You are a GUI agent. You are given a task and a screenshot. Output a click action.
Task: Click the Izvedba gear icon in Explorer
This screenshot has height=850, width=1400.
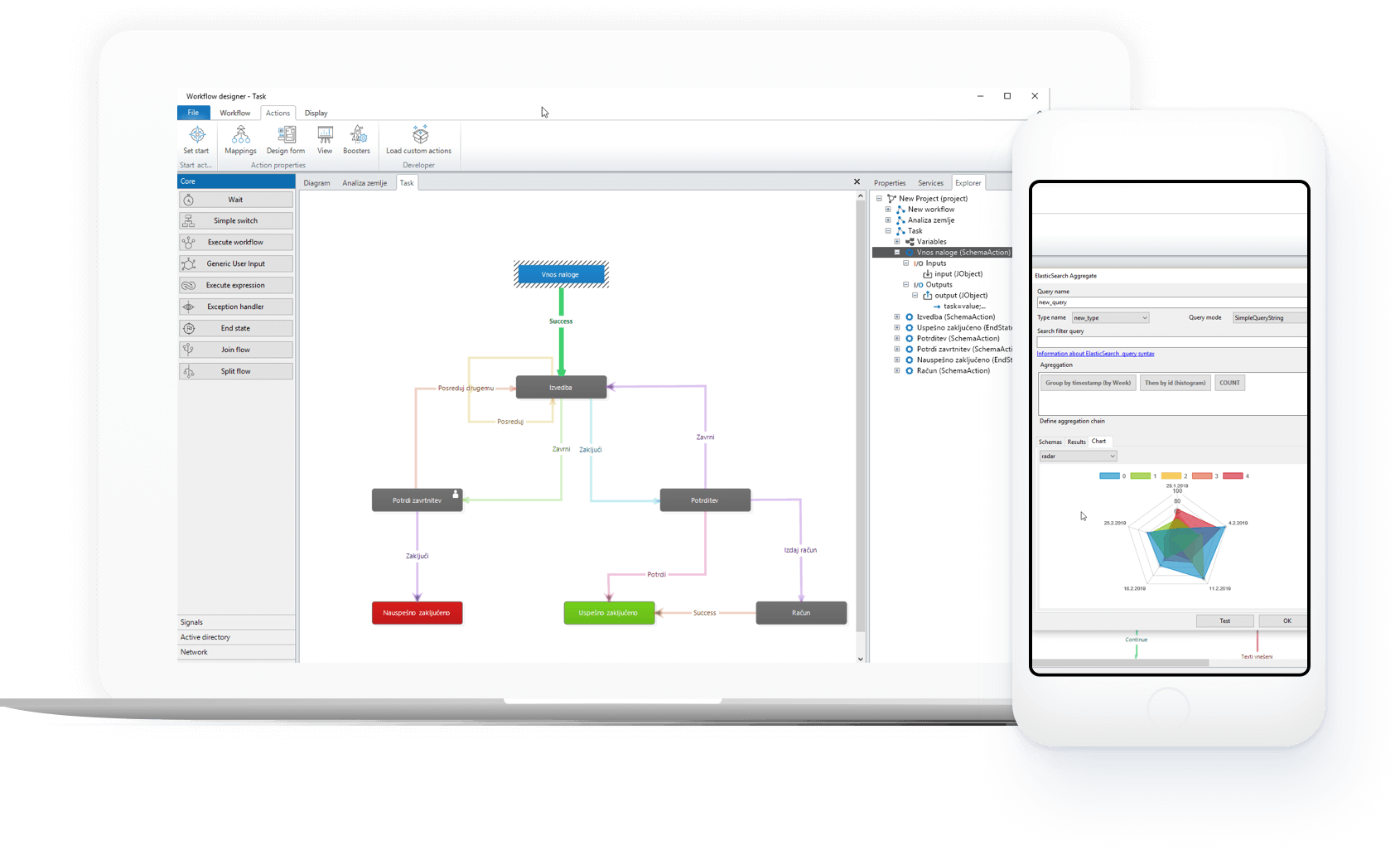pos(910,317)
